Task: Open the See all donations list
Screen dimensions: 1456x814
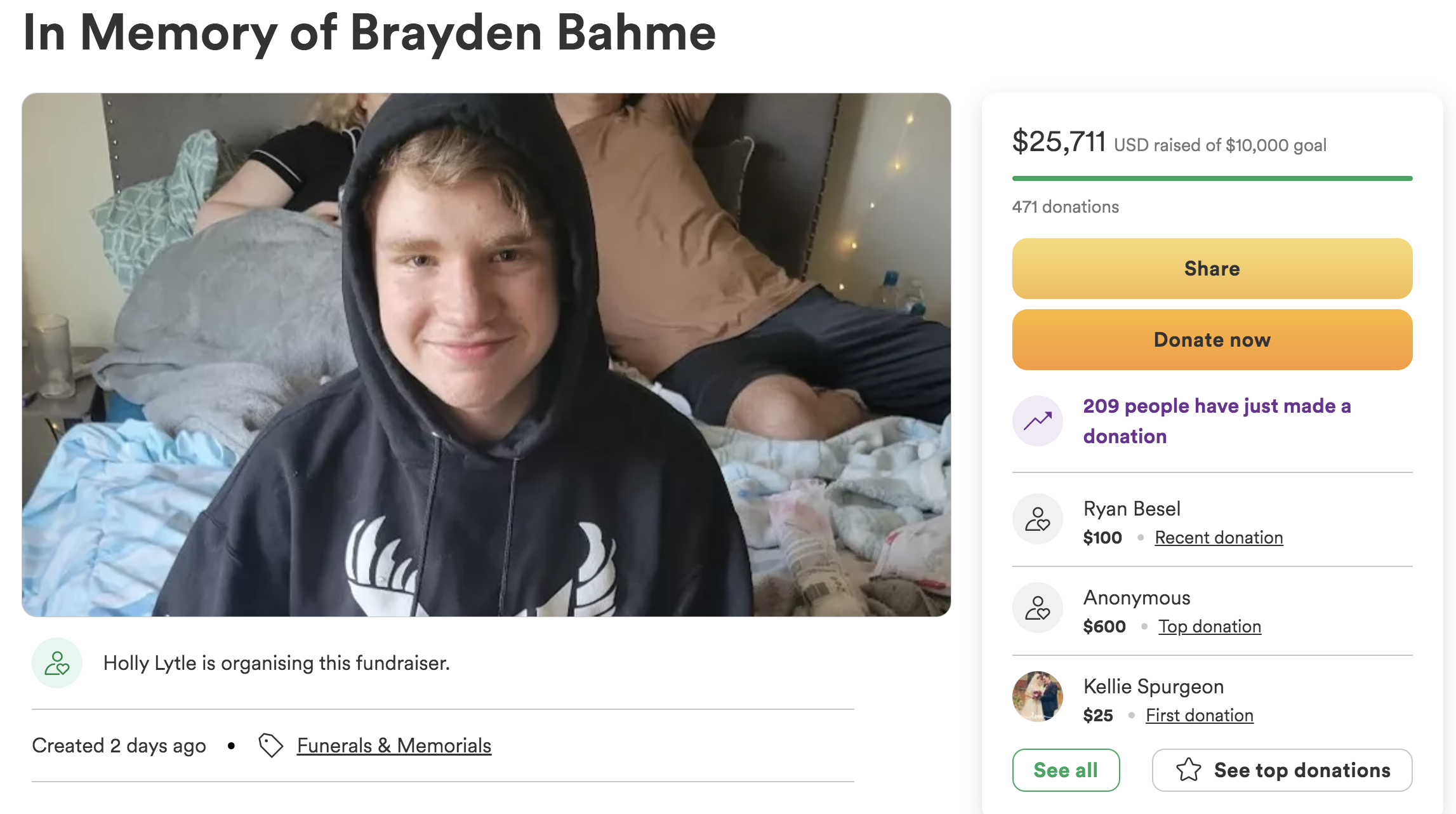Action: tap(1066, 770)
